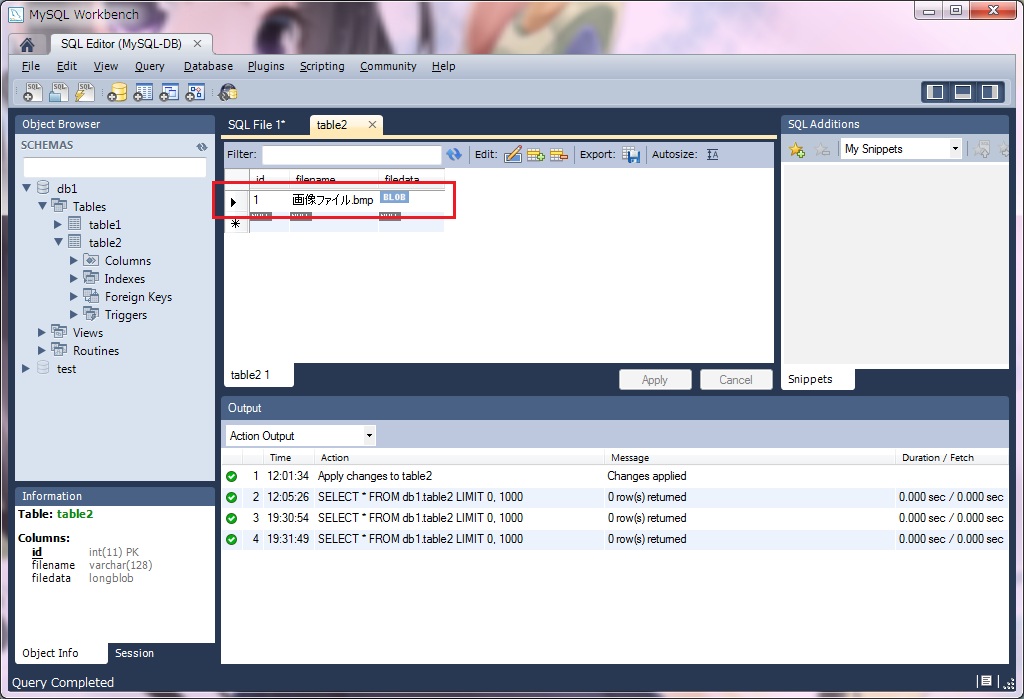Screen dimensions: 1024x699
Task: Expand the Views folder
Action: (x=42, y=333)
